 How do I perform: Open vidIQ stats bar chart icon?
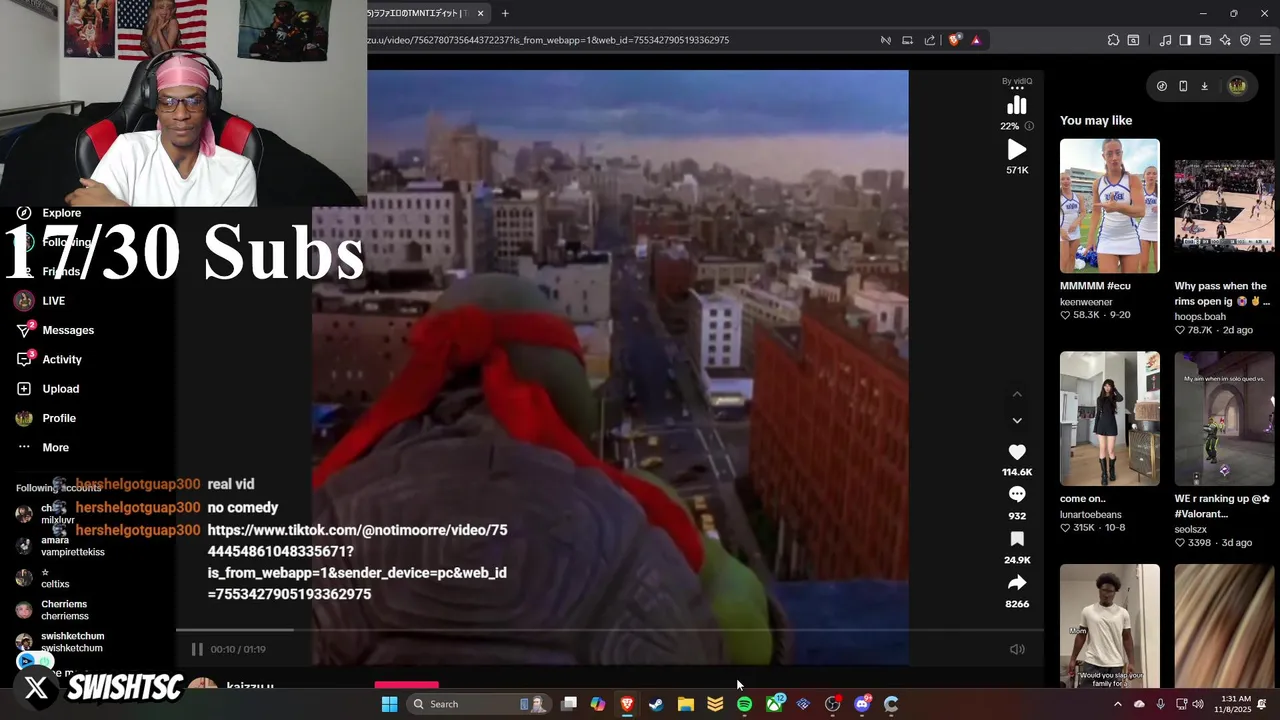click(1017, 106)
